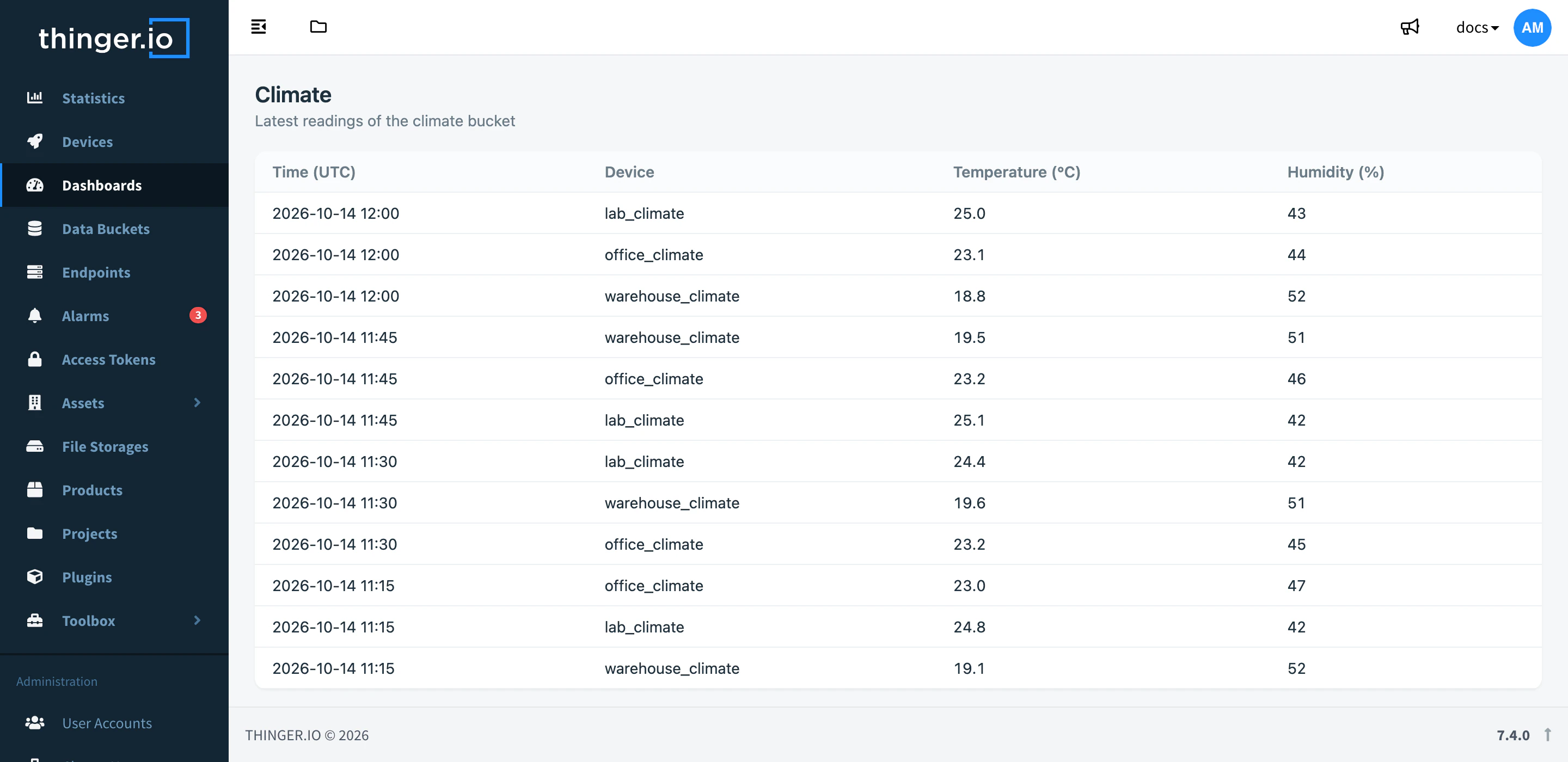Click temperature value 19.5

[969, 337]
